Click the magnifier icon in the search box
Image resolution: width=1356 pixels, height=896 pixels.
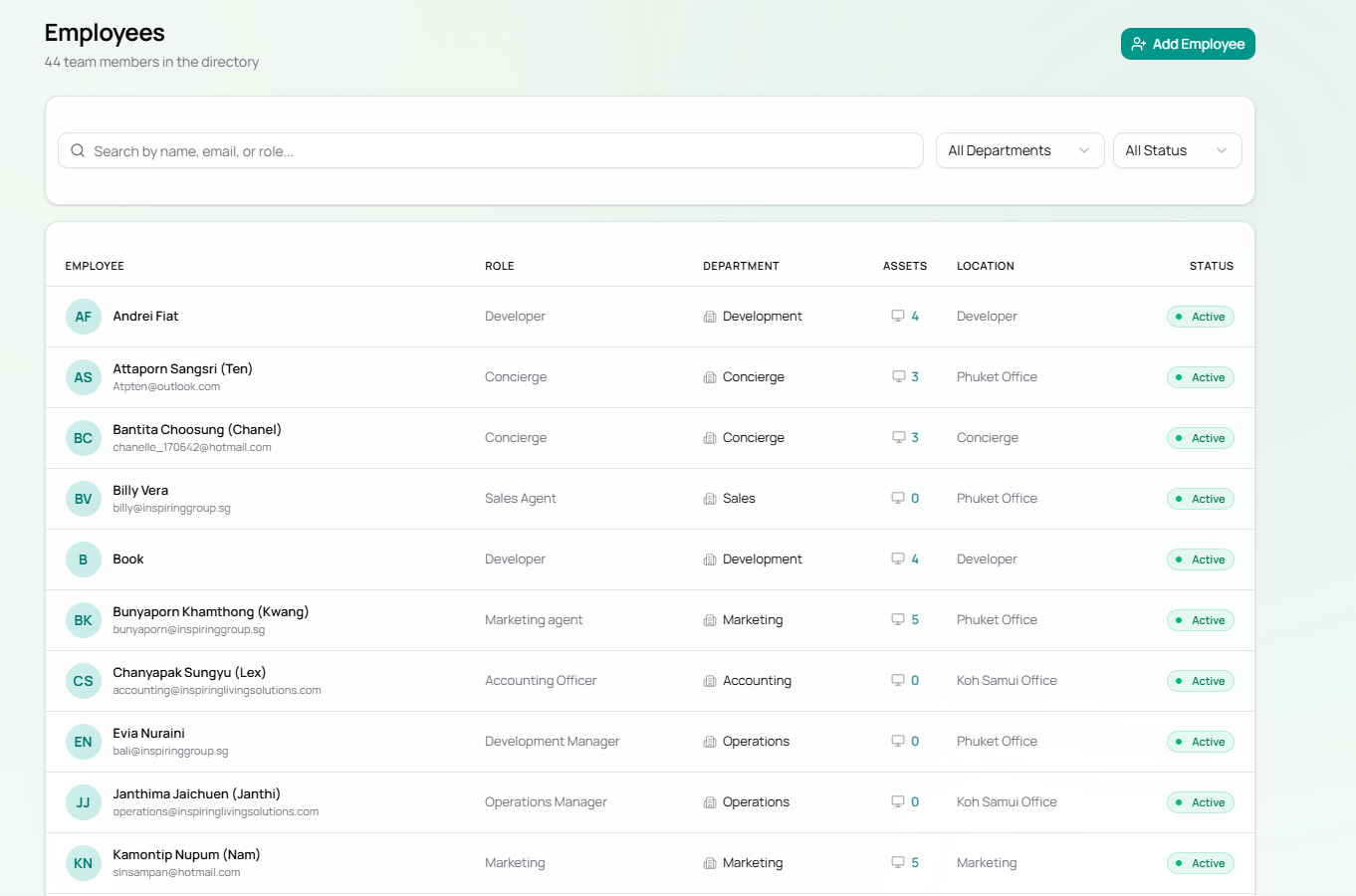(x=78, y=150)
